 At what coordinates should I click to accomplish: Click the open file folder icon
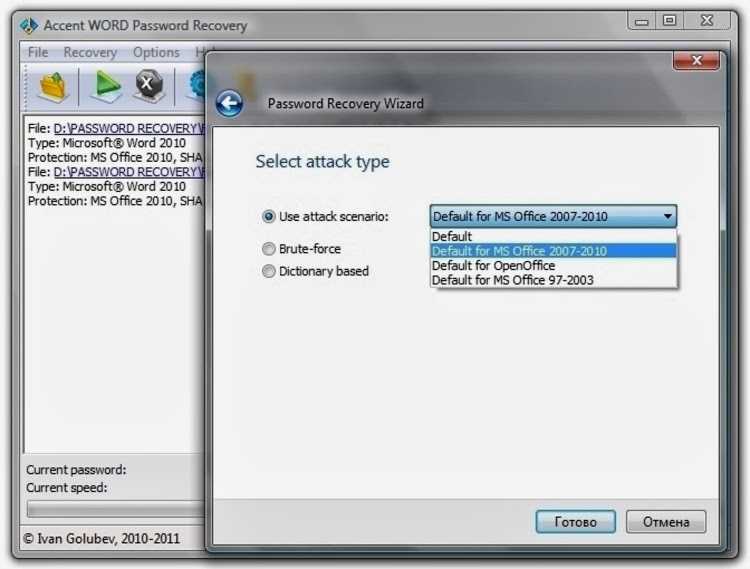[x=53, y=87]
